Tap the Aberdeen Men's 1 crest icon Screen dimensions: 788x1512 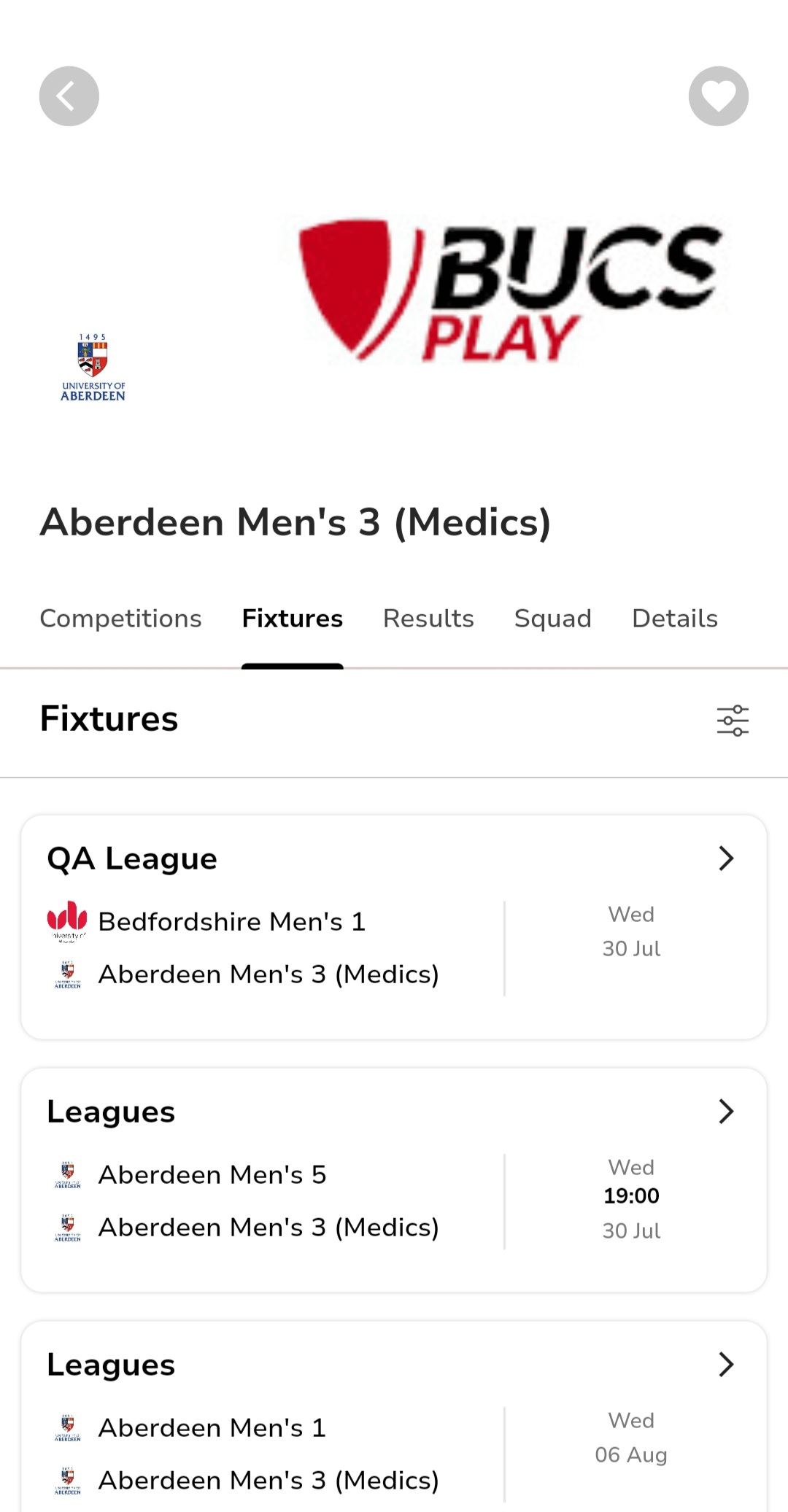click(x=67, y=1428)
